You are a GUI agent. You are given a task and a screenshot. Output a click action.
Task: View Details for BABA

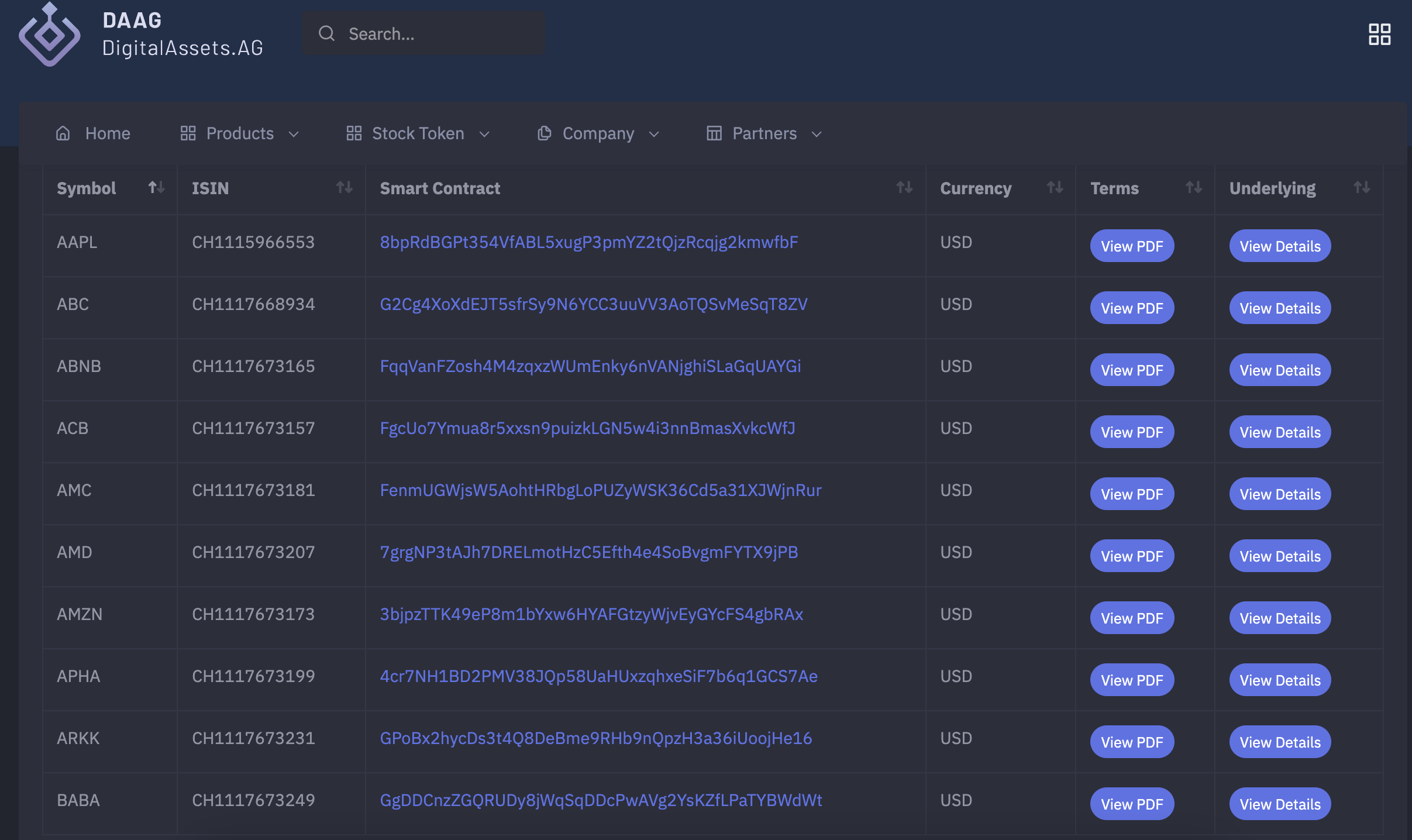(1280, 804)
